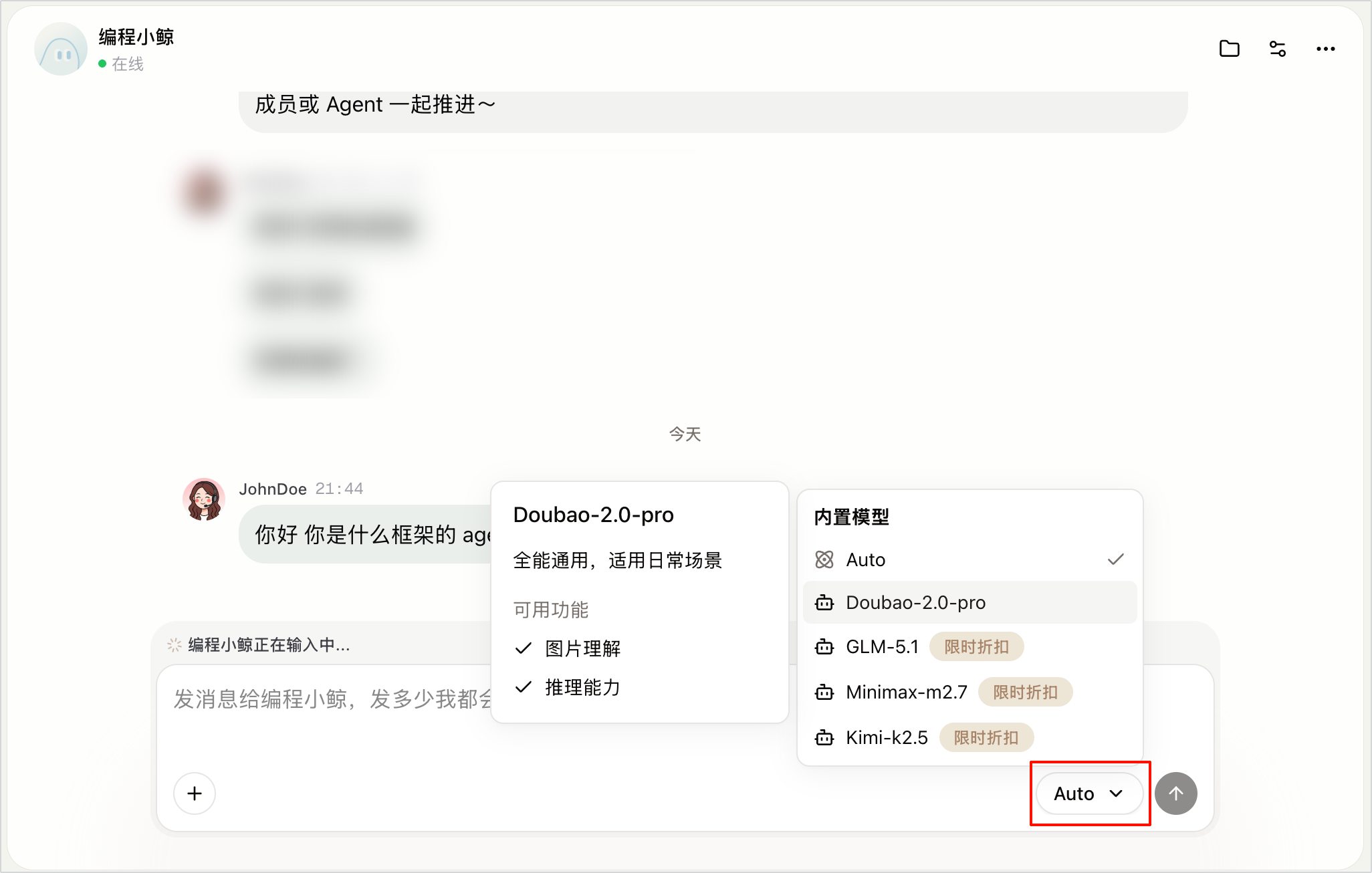
Task: Click the plus attachment button
Action: pyautogui.click(x=195, y=793)
